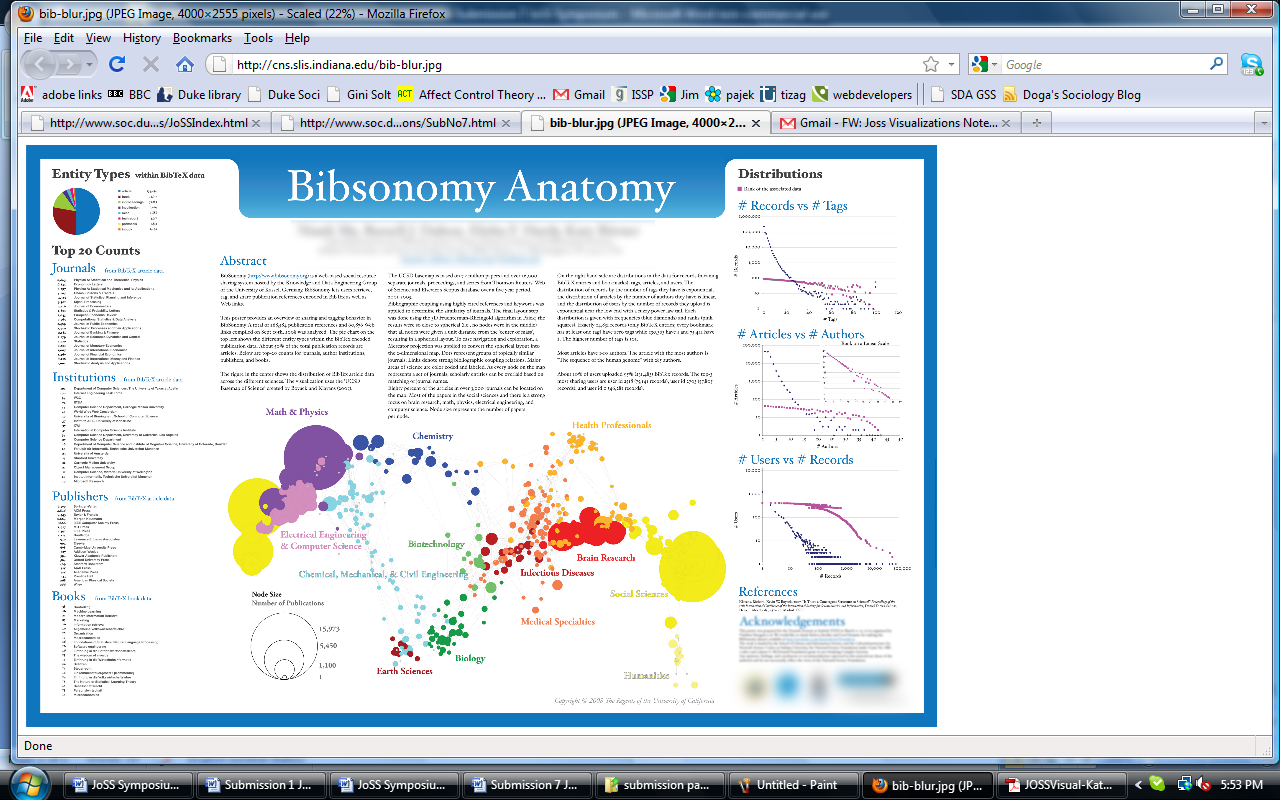Close the SubNo7.html tab
This screenshot has height=800, width=1280.
click(x=507, y=123)
